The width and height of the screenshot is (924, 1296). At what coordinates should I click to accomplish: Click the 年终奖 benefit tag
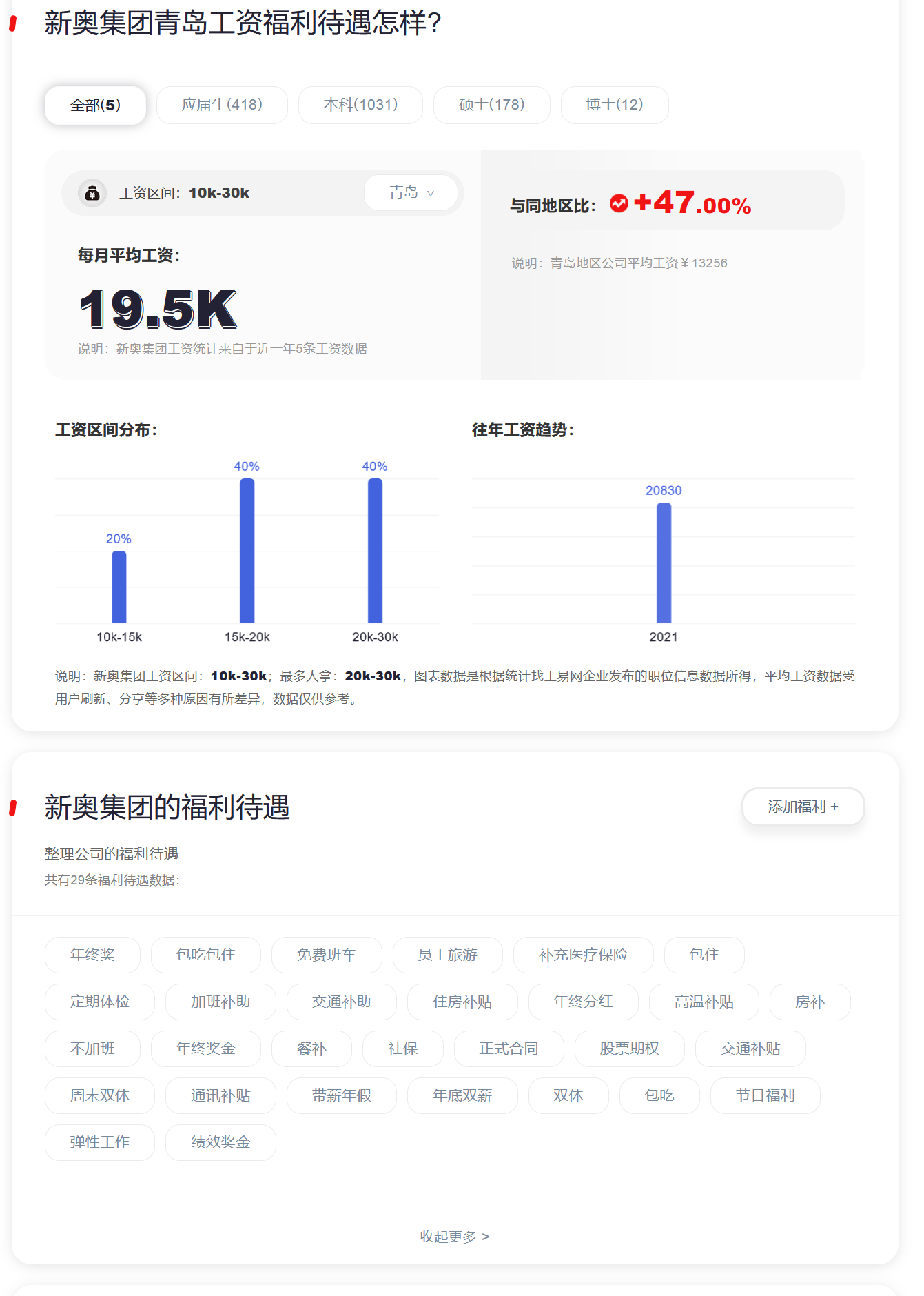[x=92, y=955]
